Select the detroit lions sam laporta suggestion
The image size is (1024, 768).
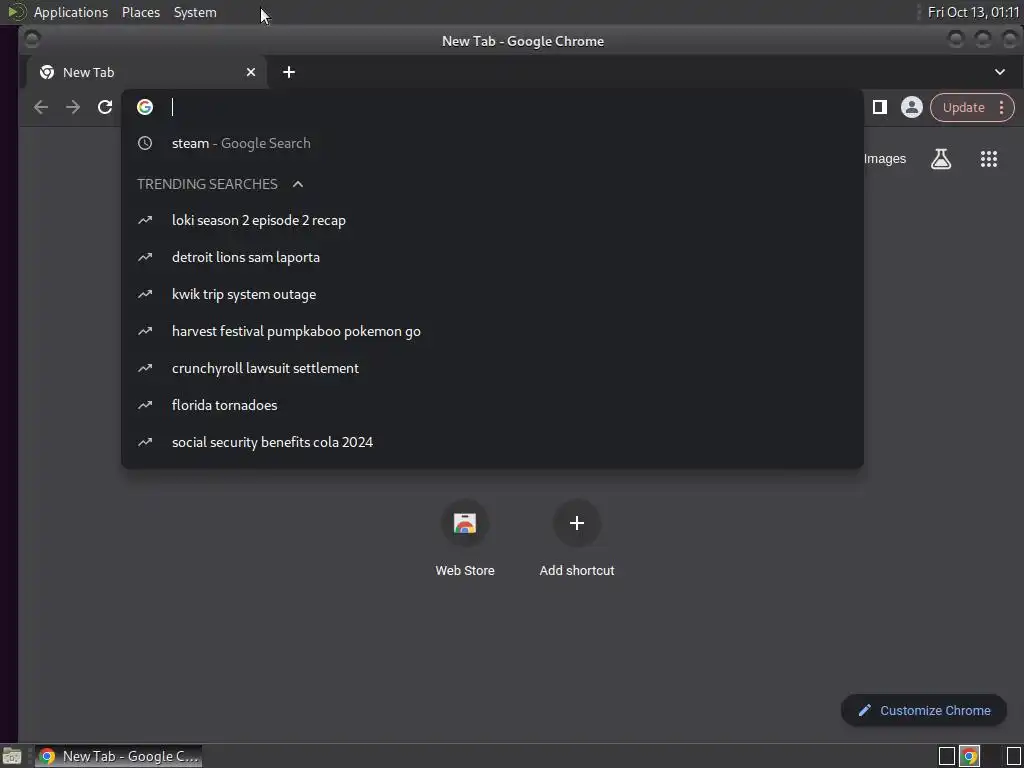click(492, 257)
